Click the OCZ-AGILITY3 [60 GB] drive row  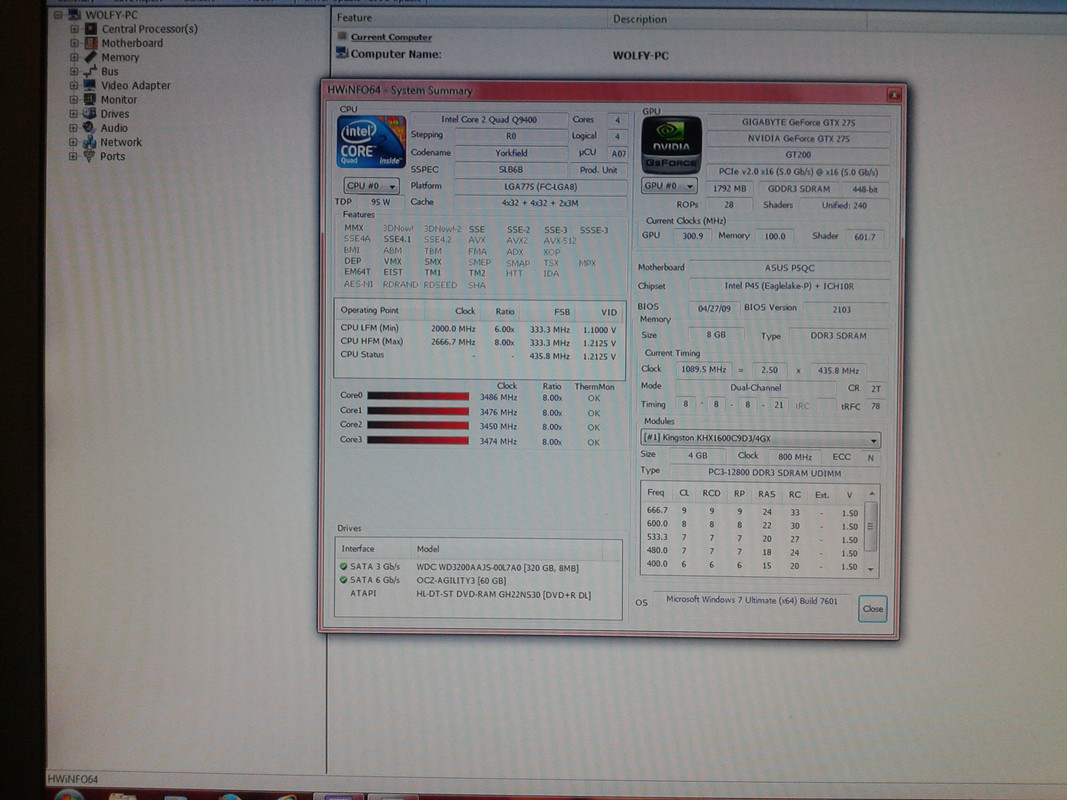click(x=478, y=580)
